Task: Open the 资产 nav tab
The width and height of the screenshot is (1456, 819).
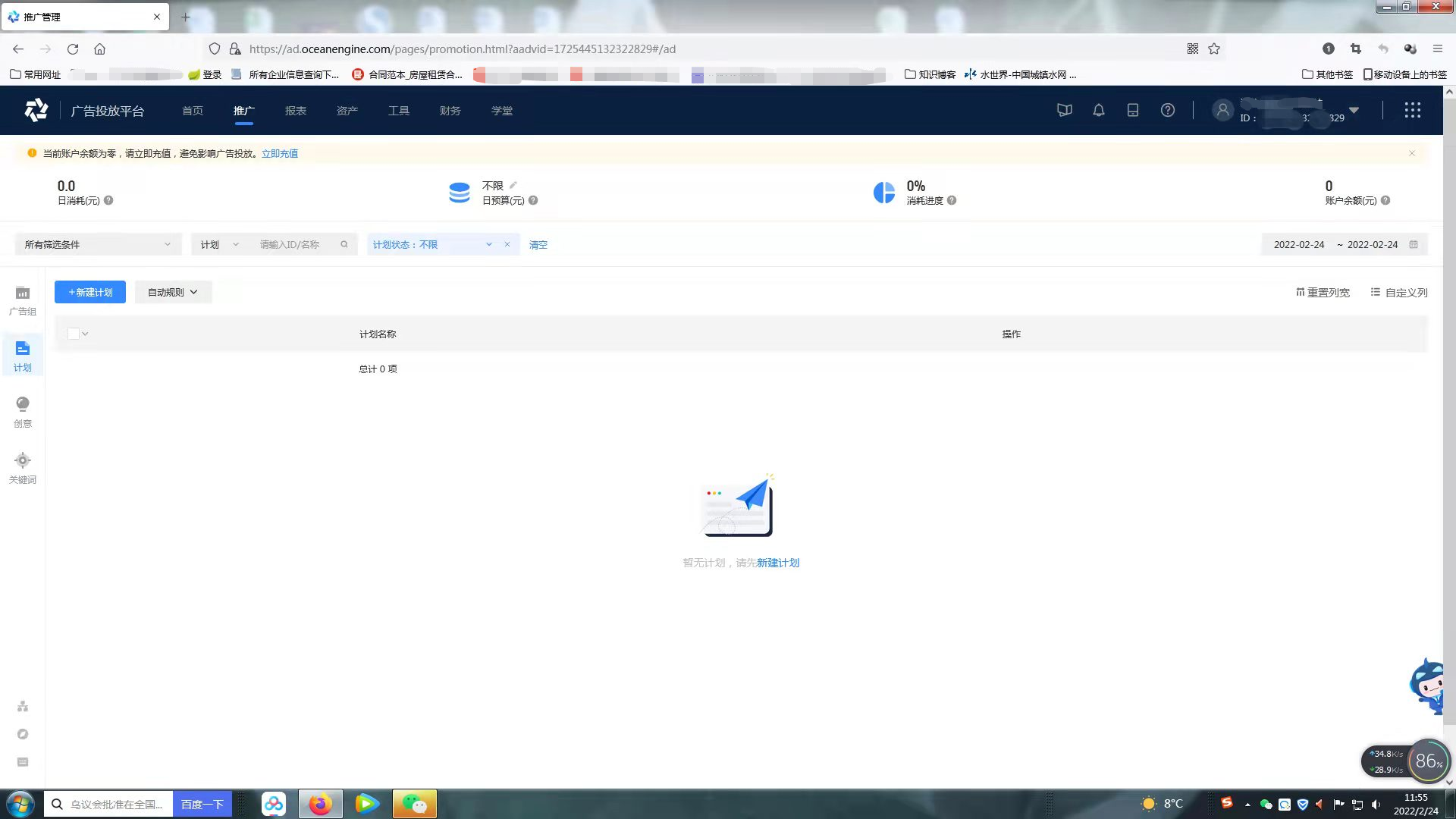Action: tap(347, 111)
